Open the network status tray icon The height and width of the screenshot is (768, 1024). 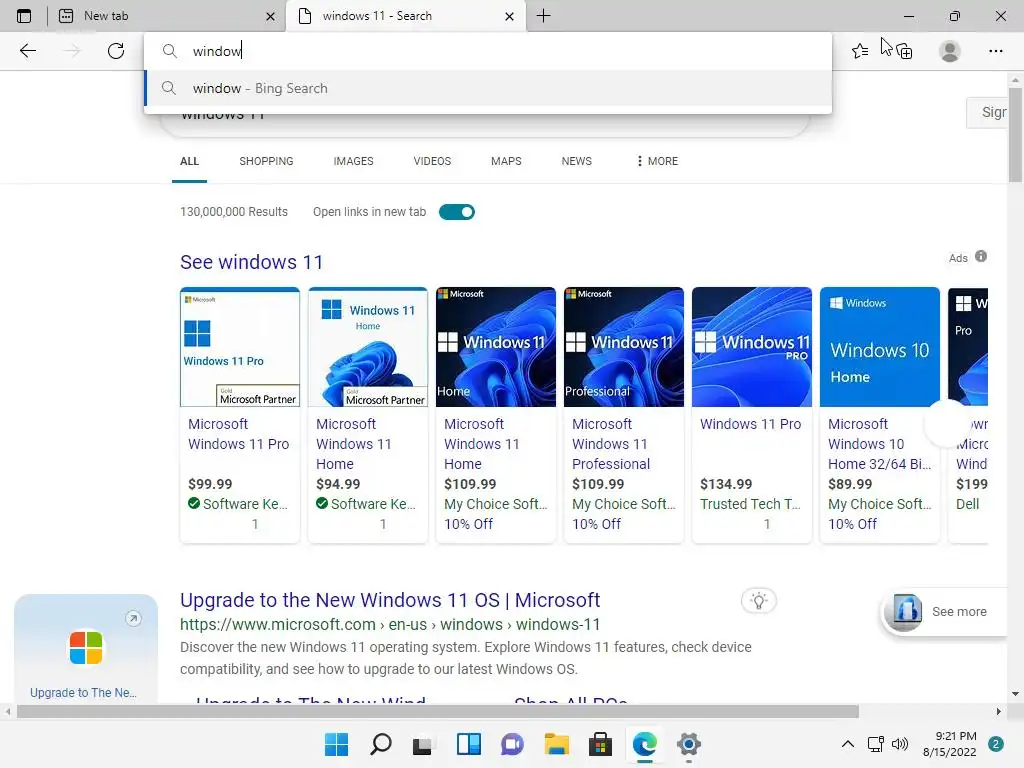point(876,744)
